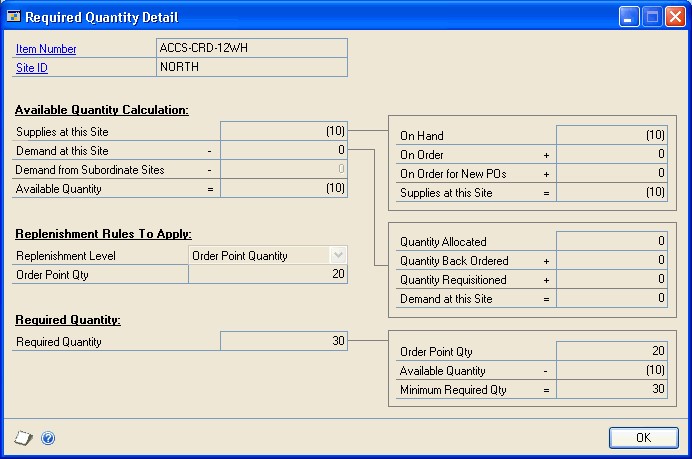Viewport: 692px width, 459px height.
Task: Open the Item Number link
Action: [x=46, y=49]
